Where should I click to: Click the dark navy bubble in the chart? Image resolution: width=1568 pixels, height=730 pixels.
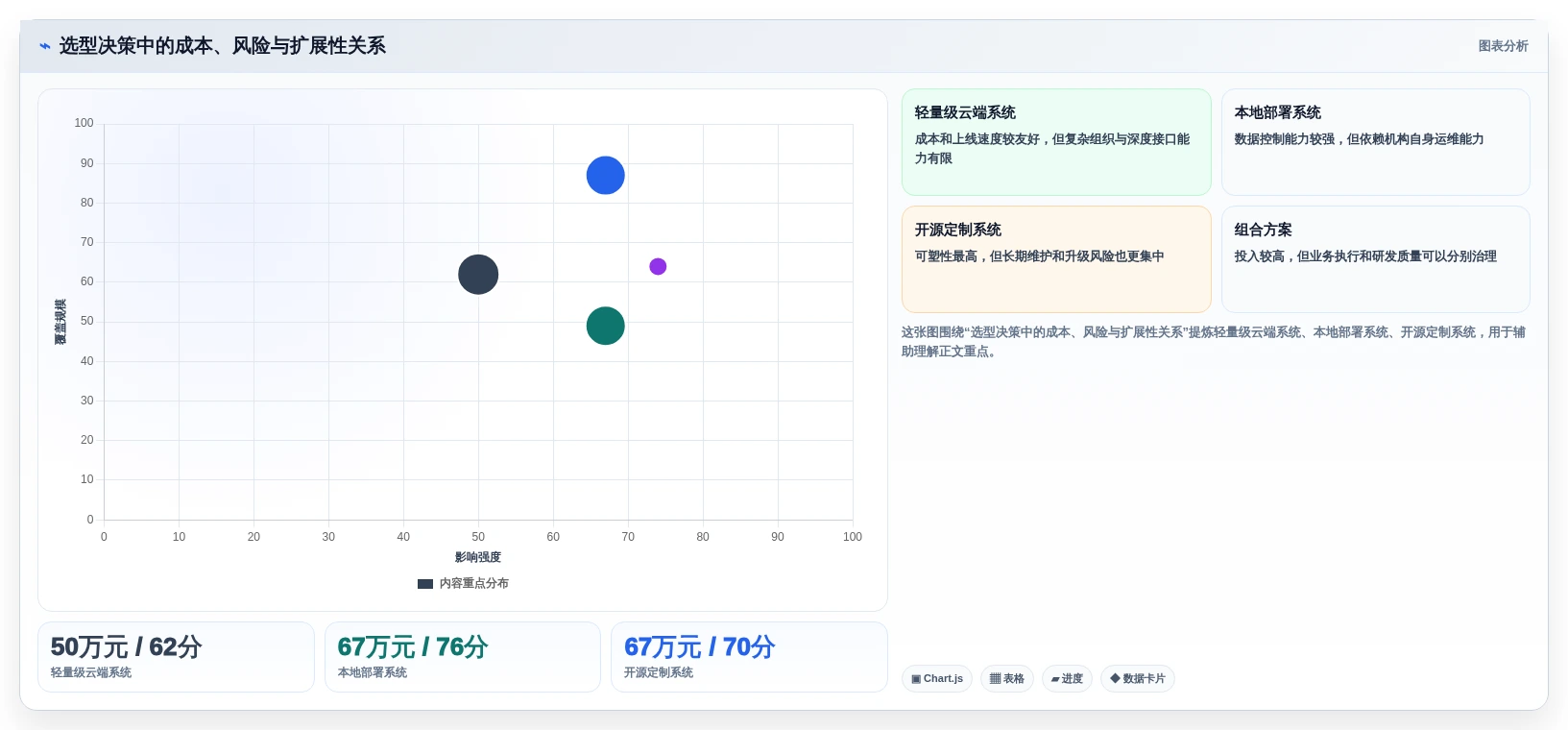(478, 275)
